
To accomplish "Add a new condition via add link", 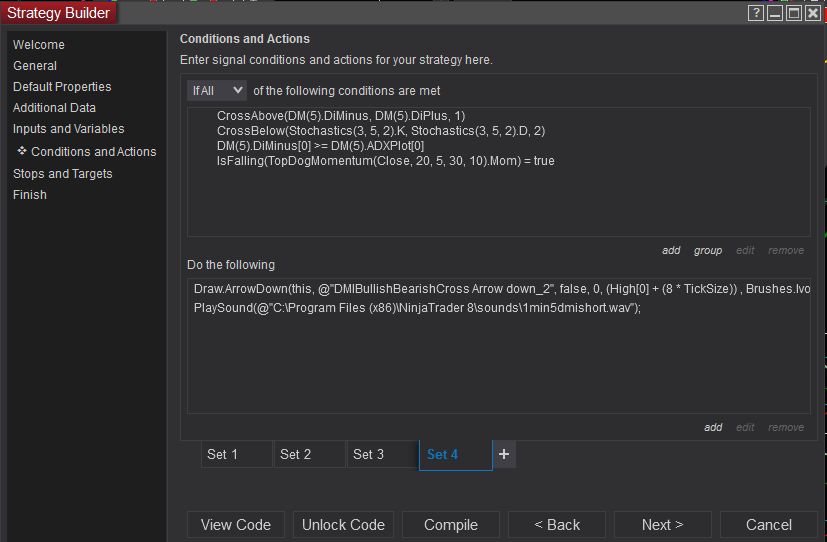I will coord(671,251).
